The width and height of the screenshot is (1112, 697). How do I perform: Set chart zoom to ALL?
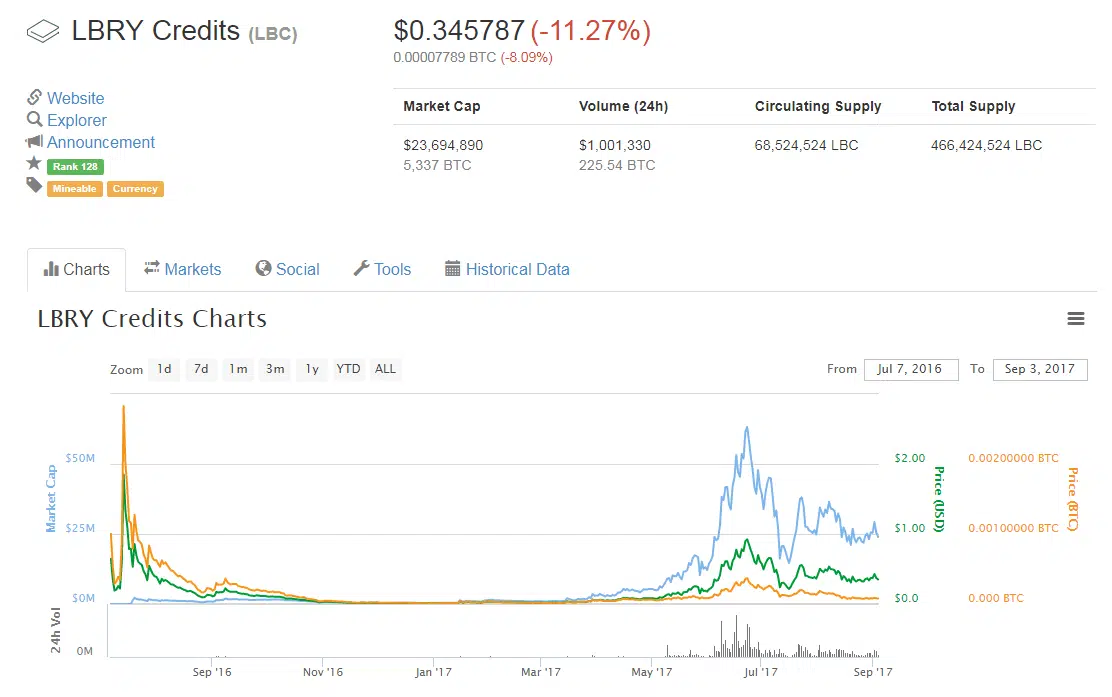pos(385,369)
